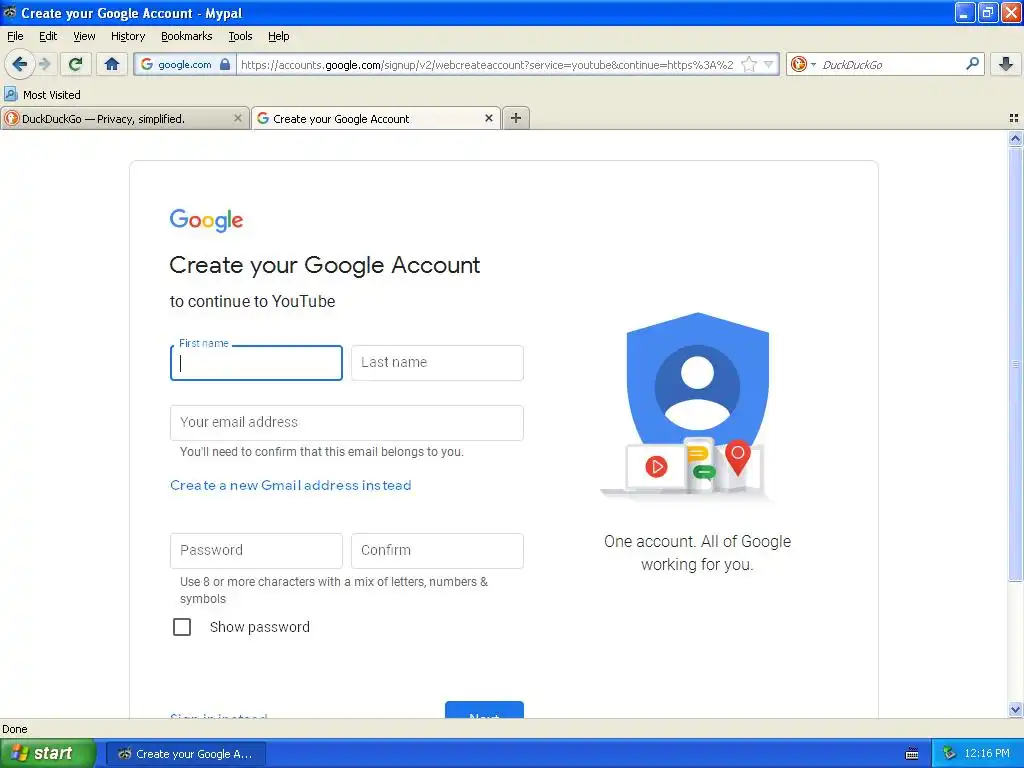Click the vertical scrollbar thumb
This screenshot has width=1024, height=768.
point(1015,363)
